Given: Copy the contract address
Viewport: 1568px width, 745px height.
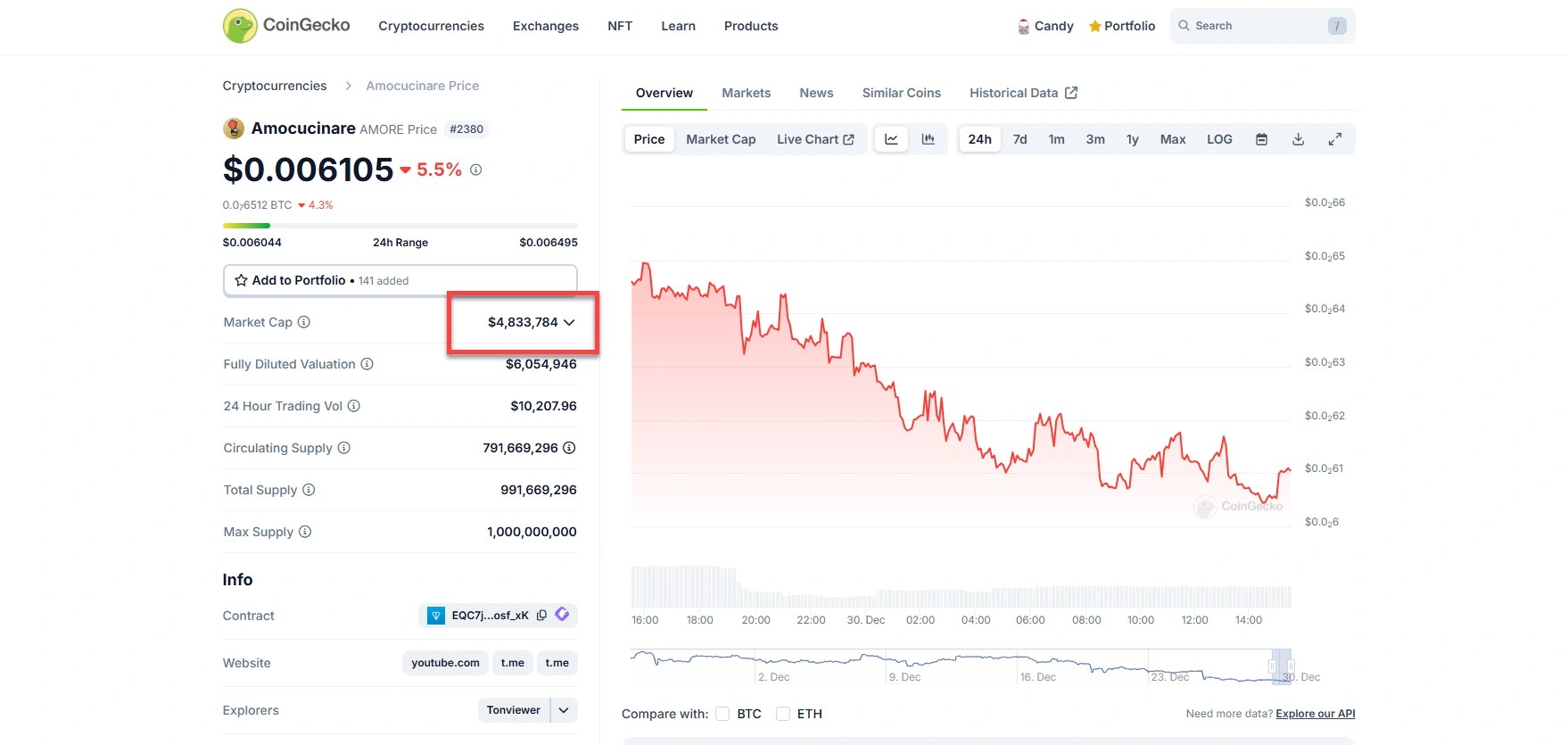Looking at the screenshot, I should tap(541, 616).
